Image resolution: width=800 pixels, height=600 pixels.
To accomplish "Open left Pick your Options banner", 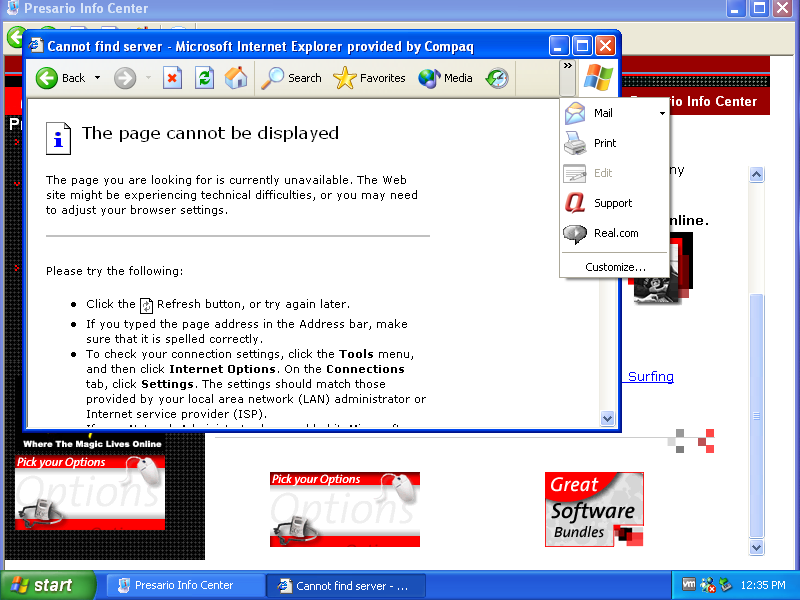I will (90, 492).
